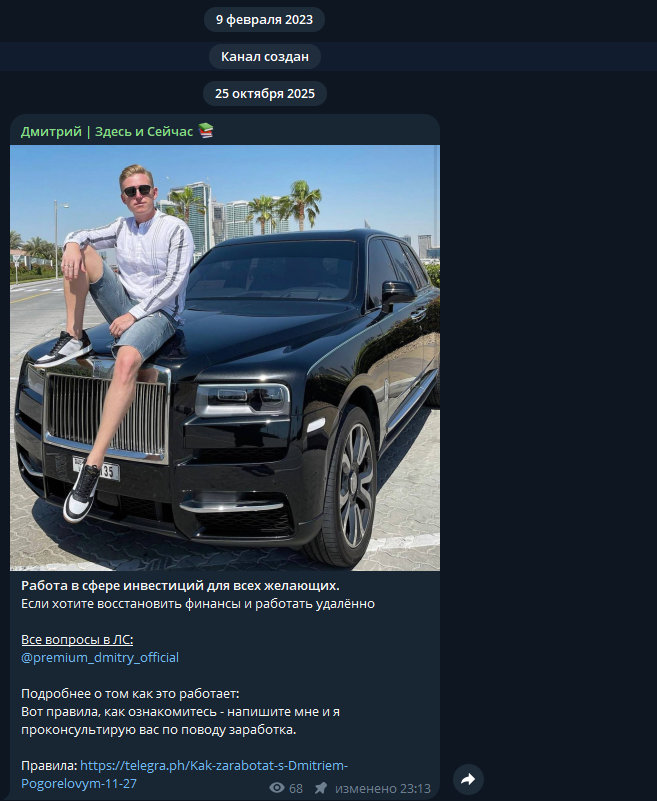
Task: Click the books emoji beside channel name
Action: tap(205, 131)
